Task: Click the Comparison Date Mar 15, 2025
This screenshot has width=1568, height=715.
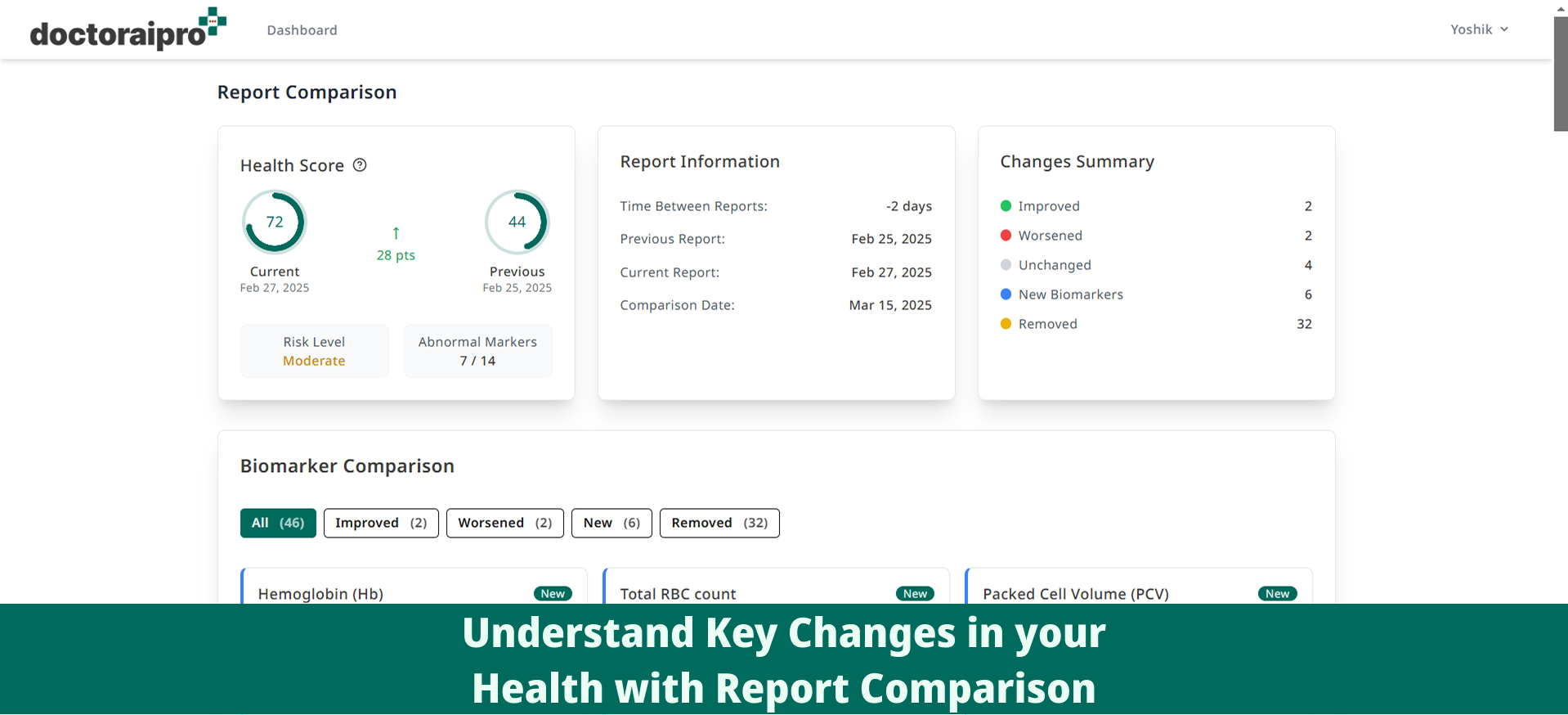Action: (x=890, y=305)
